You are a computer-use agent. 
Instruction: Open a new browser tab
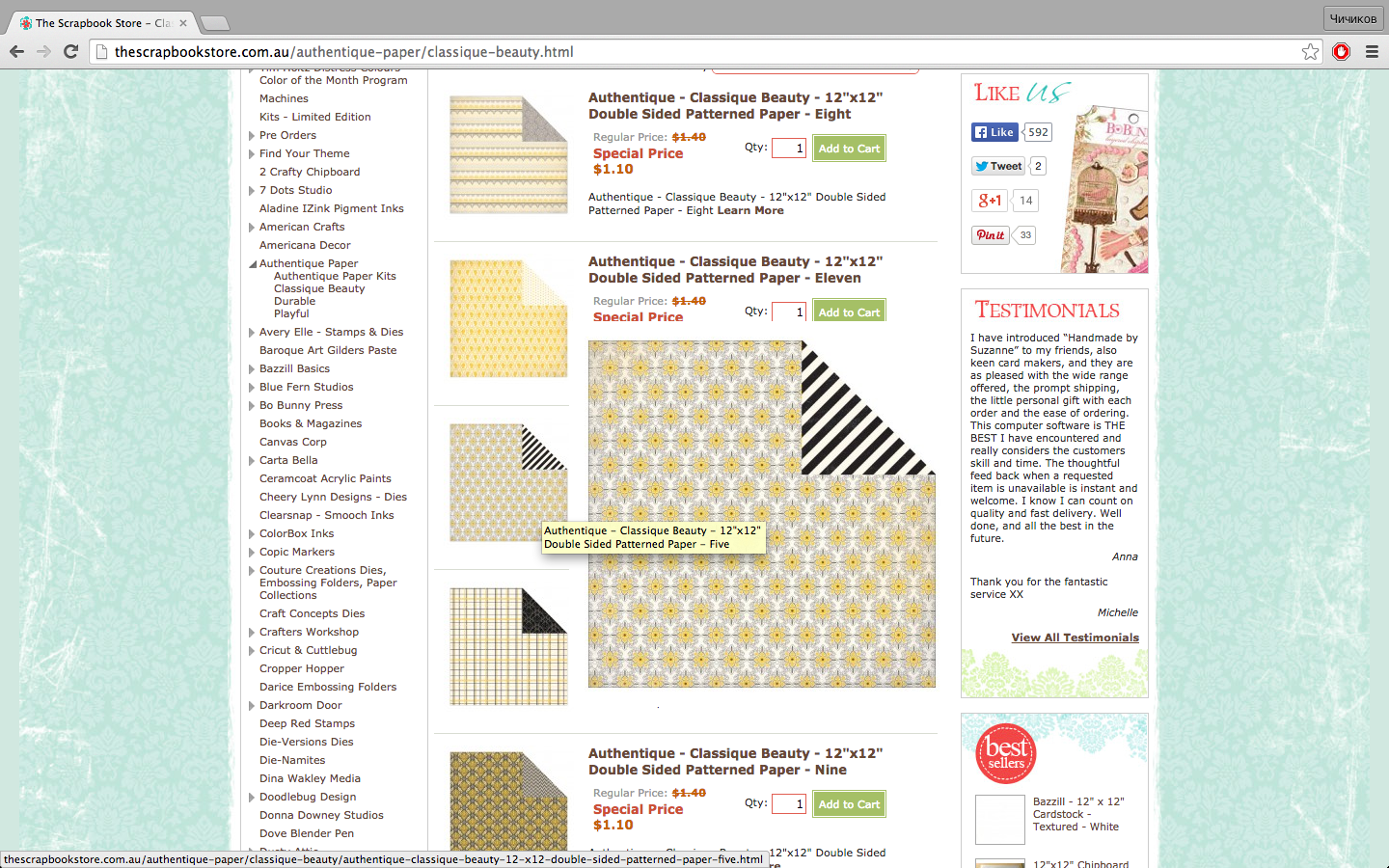[x=214, y=23]
